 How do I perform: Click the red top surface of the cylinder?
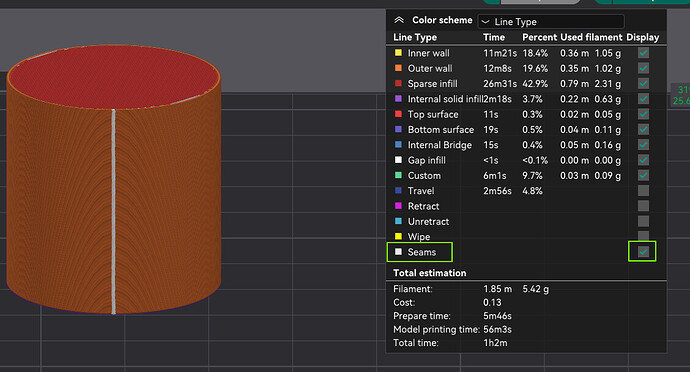click(114, 77)
